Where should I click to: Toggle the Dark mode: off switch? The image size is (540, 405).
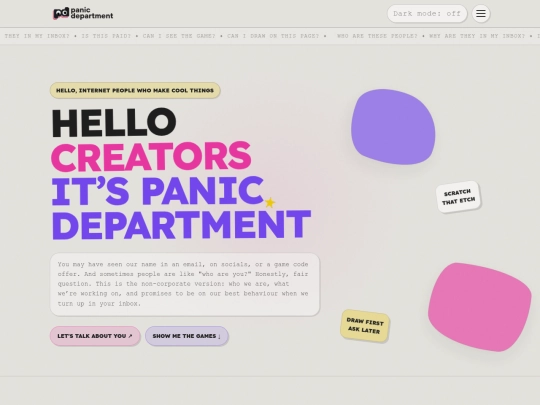pos(427,14)
